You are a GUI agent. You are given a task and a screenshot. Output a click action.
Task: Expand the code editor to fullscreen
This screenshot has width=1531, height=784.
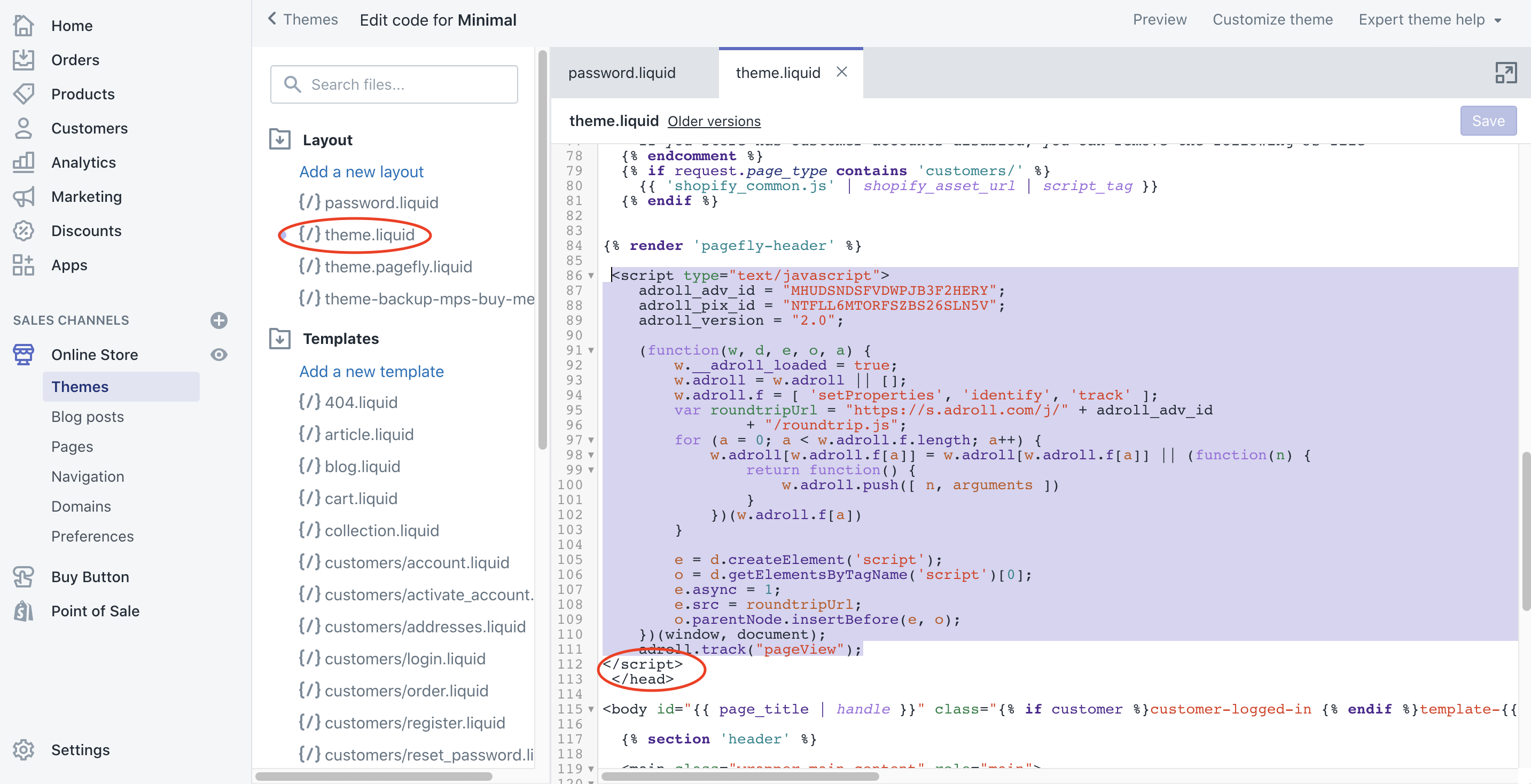click(1505, 73)
